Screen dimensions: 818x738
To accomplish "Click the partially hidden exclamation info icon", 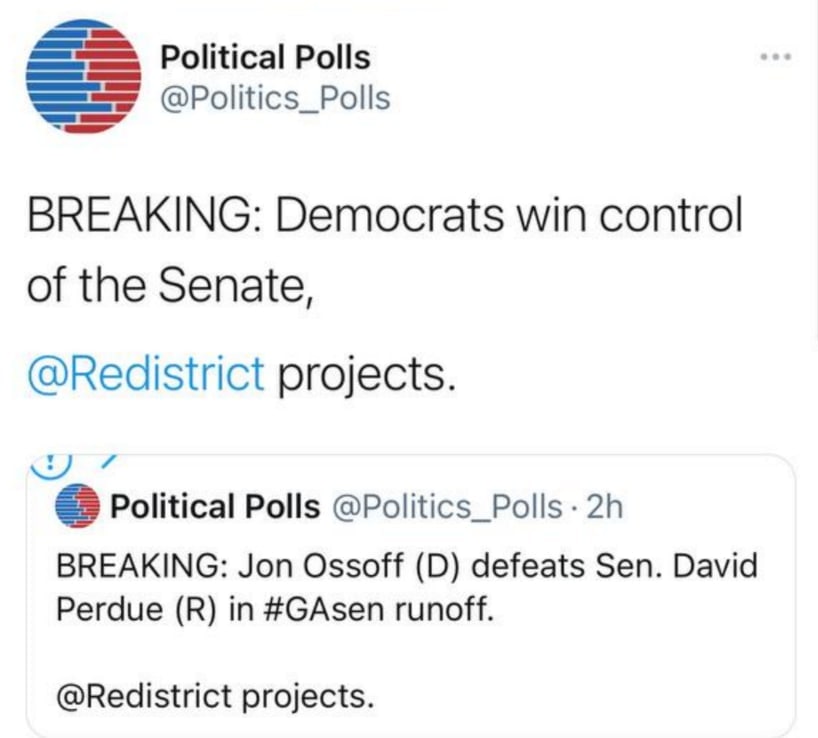I will pyautogui.click(x=51, y=465).
